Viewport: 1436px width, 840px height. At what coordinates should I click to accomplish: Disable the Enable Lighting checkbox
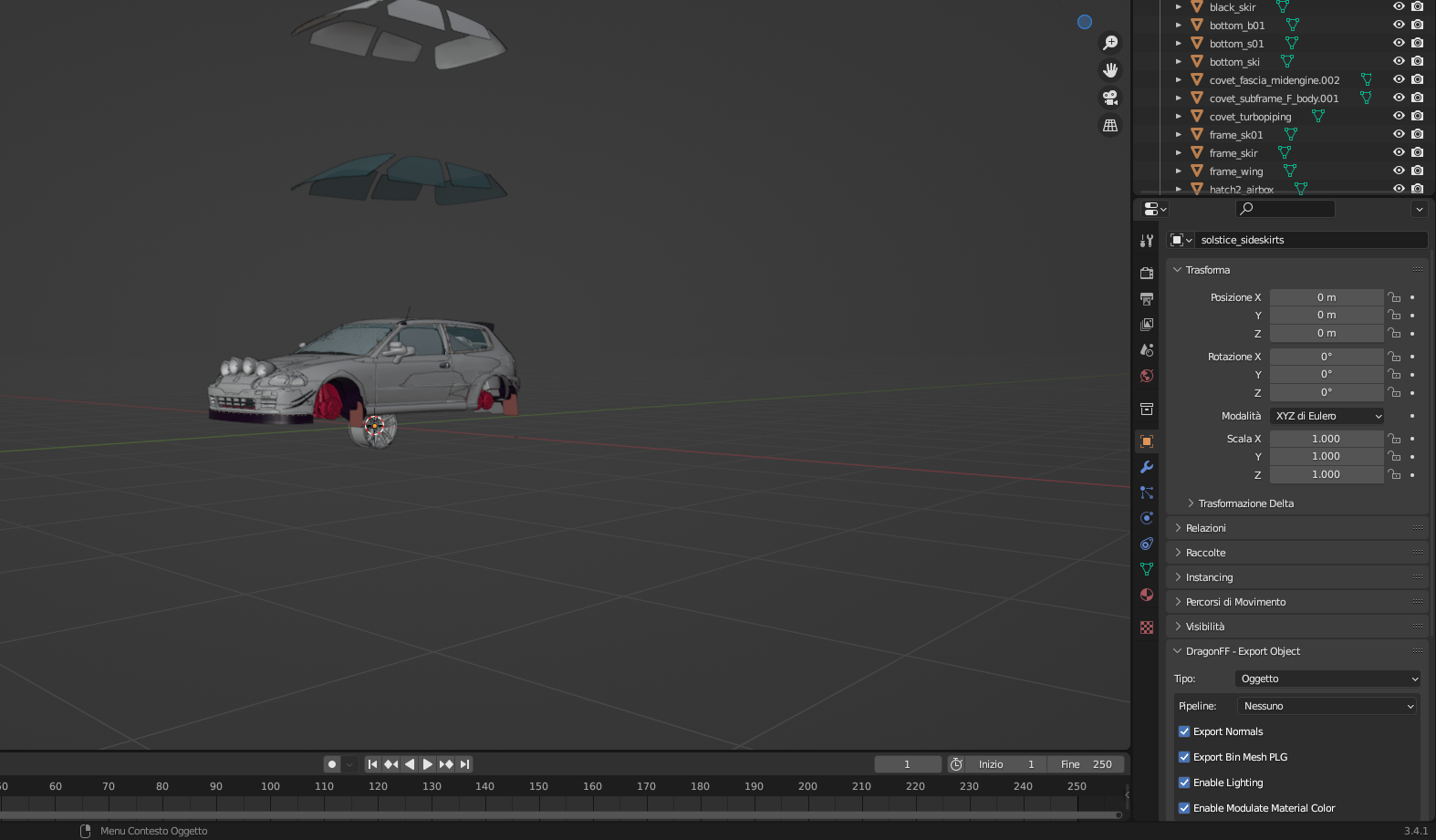(x=1184, y=783)
